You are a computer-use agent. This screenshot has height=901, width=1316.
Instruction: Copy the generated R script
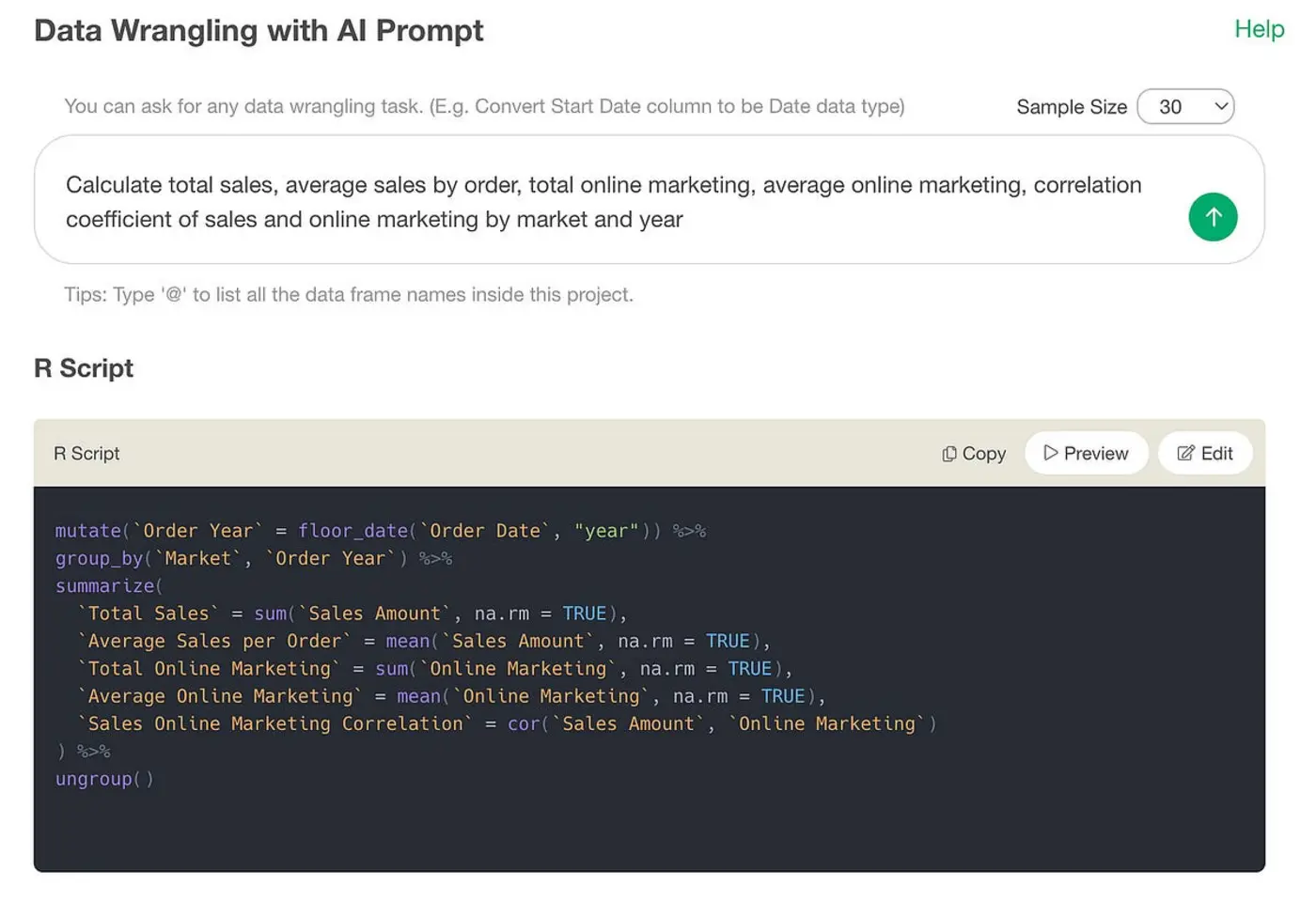(973, 453)
